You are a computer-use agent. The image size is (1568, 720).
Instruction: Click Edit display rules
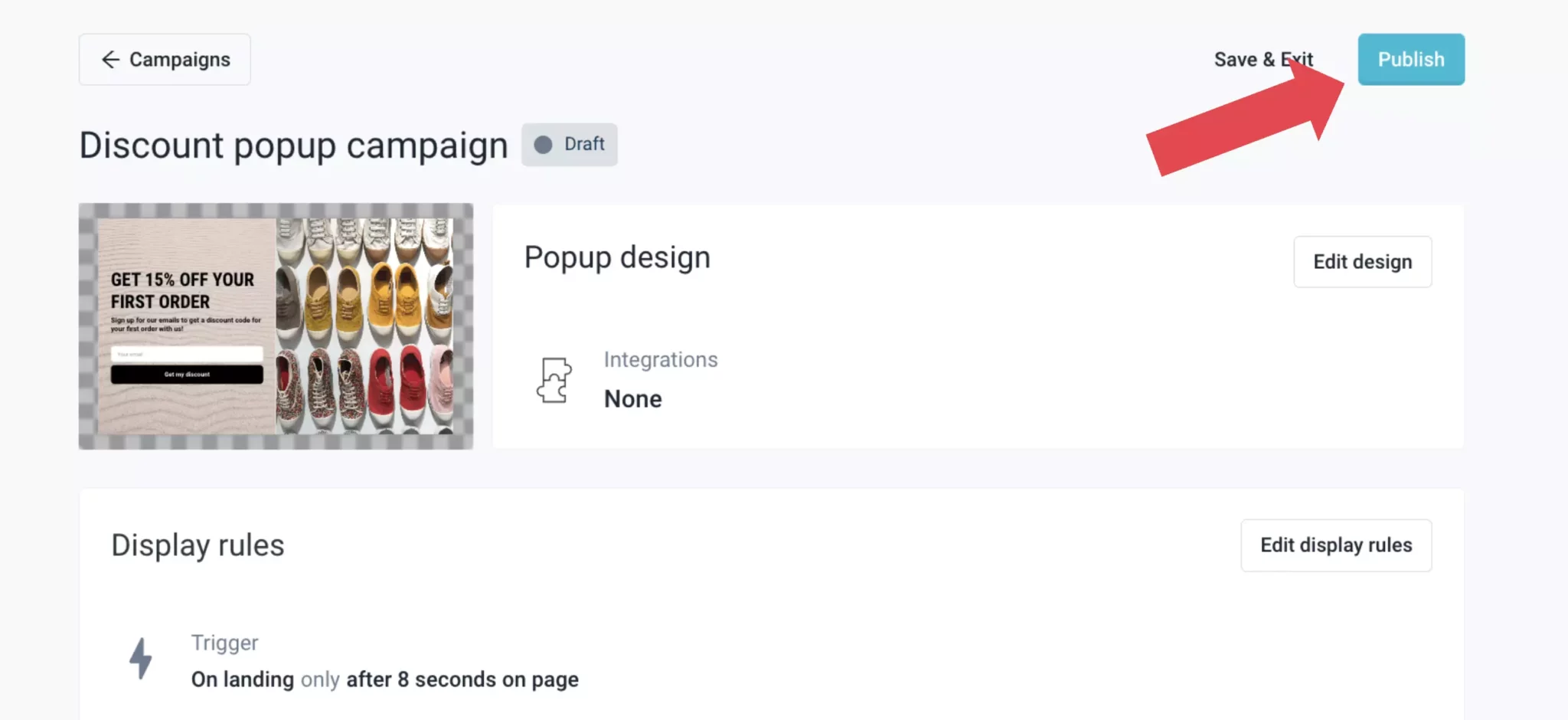[x=1335, y=545]
